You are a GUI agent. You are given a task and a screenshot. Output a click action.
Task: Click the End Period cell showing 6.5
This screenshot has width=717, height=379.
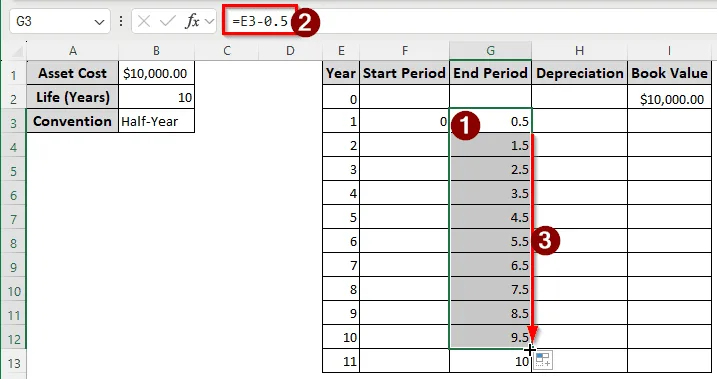[491, 265]
